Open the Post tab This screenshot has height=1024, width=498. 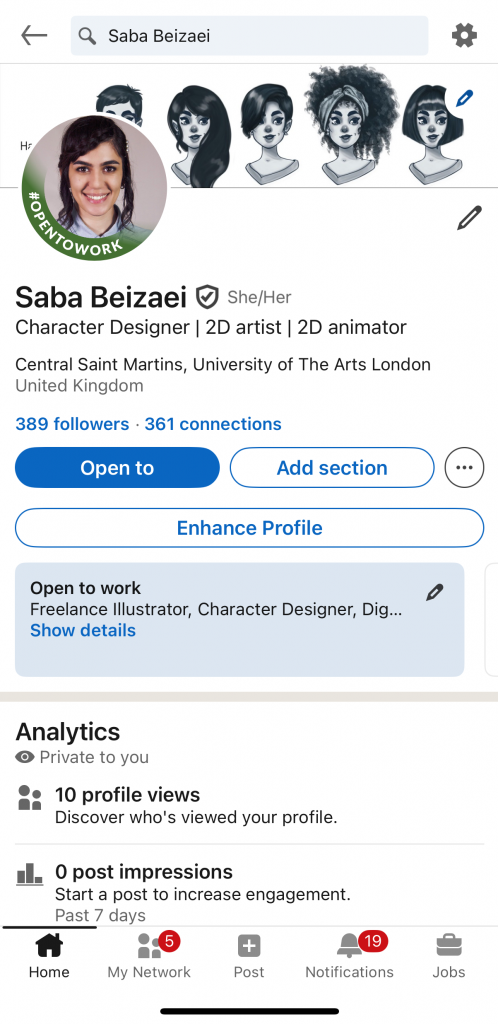pos(249,956)
